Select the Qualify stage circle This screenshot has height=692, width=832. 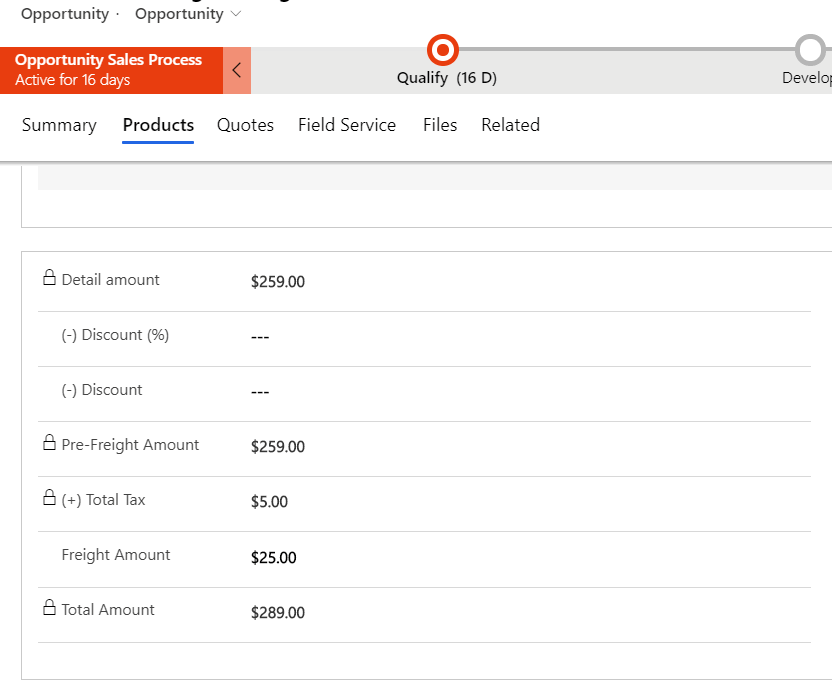point(443,50)
